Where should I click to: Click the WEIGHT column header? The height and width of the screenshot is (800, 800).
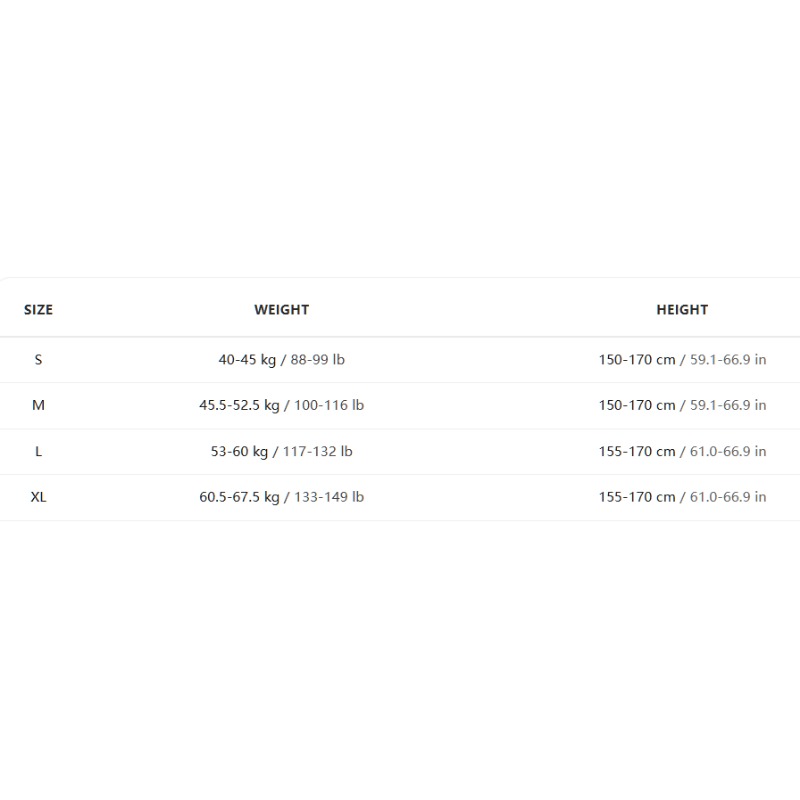(x=282, y=310)
